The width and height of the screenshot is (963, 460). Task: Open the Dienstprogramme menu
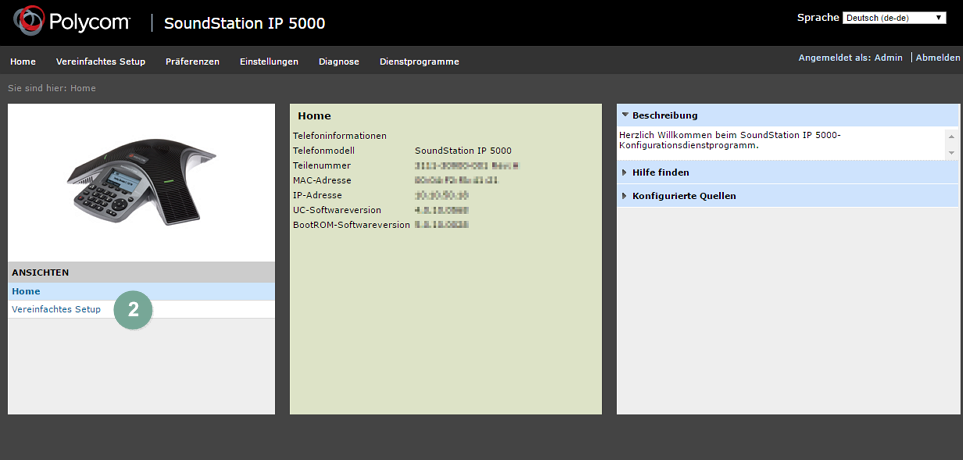[419, 62]
